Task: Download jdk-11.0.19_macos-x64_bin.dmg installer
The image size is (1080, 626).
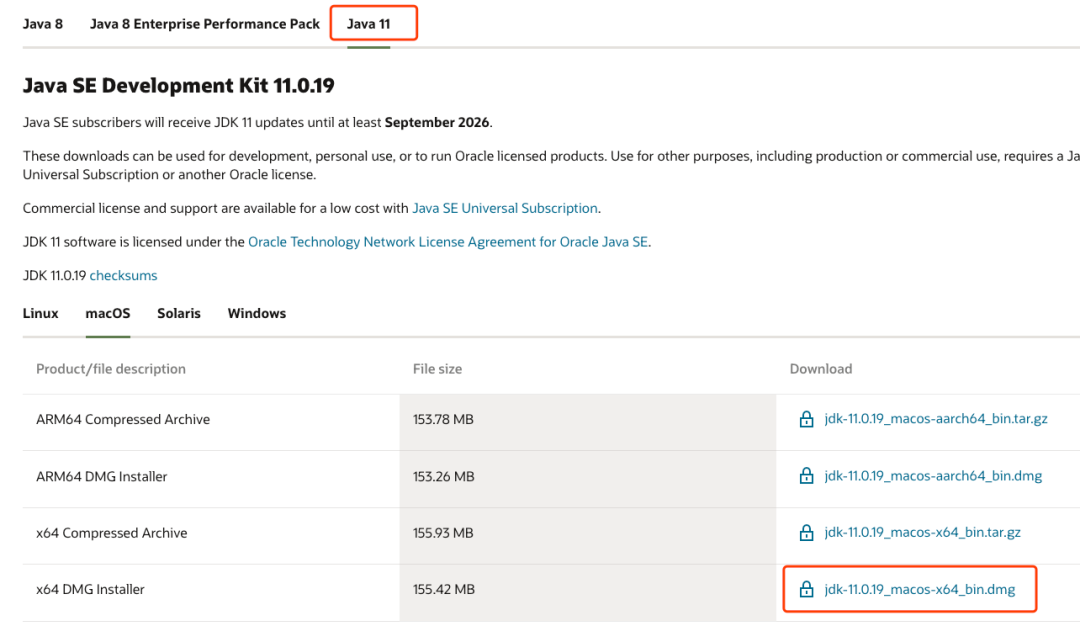Action: pyautogui.click(x=919, y=590)
